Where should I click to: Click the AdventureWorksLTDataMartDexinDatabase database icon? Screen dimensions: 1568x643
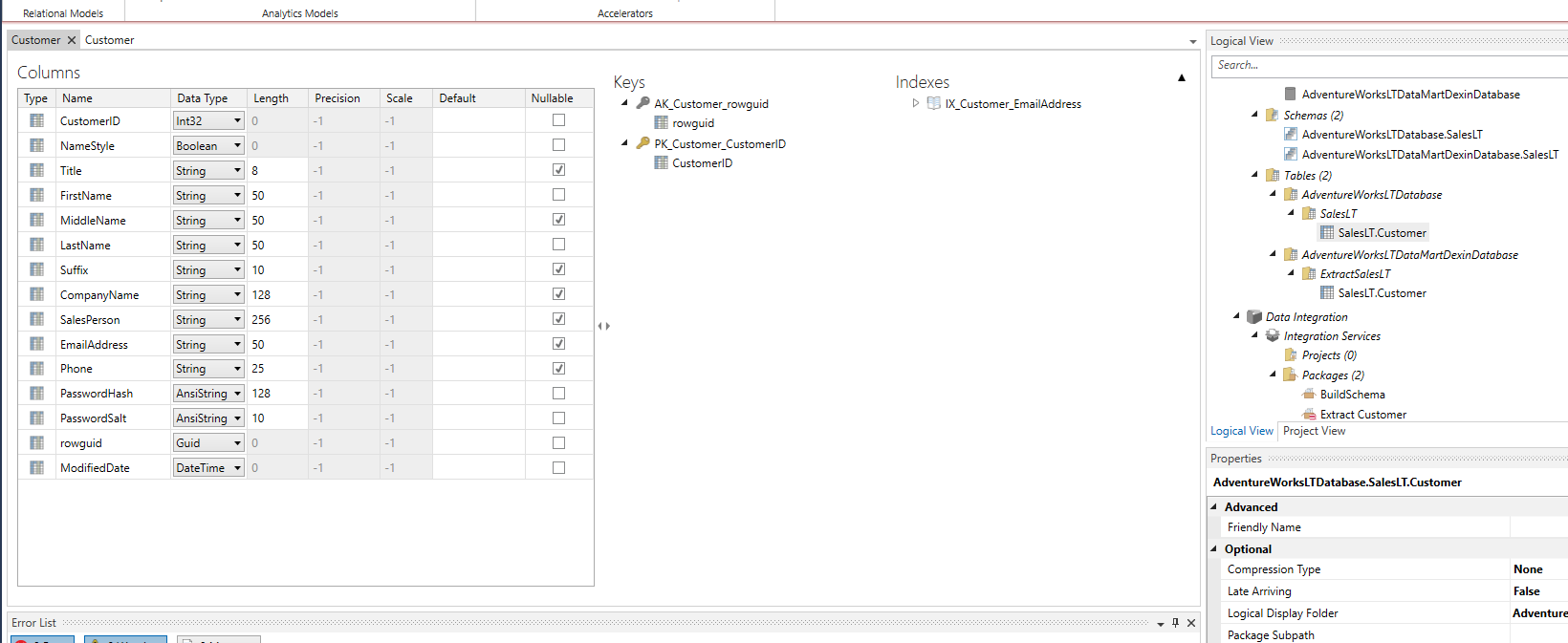1290,94
